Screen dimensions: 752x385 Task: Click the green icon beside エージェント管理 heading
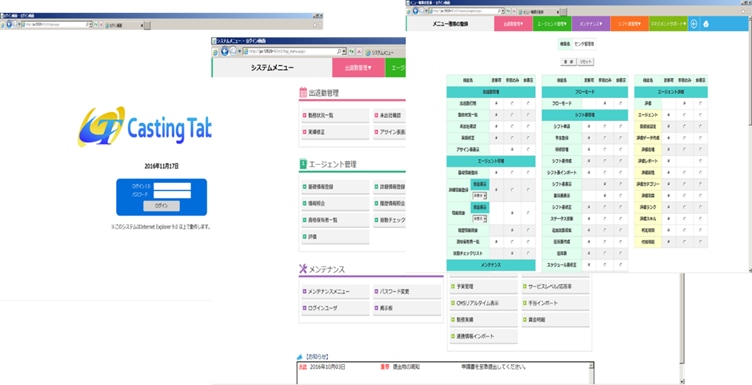point(303,164)
